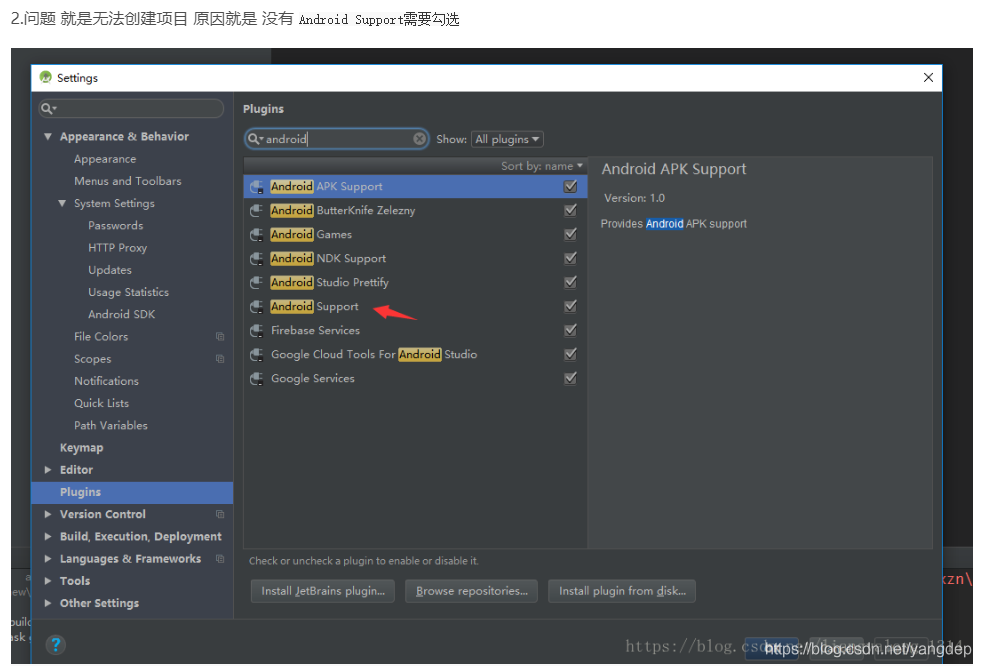Click the Android Games plugin icon
This screenshot has height=668, width=982.
pyautogui.click(x=257, y=235)
